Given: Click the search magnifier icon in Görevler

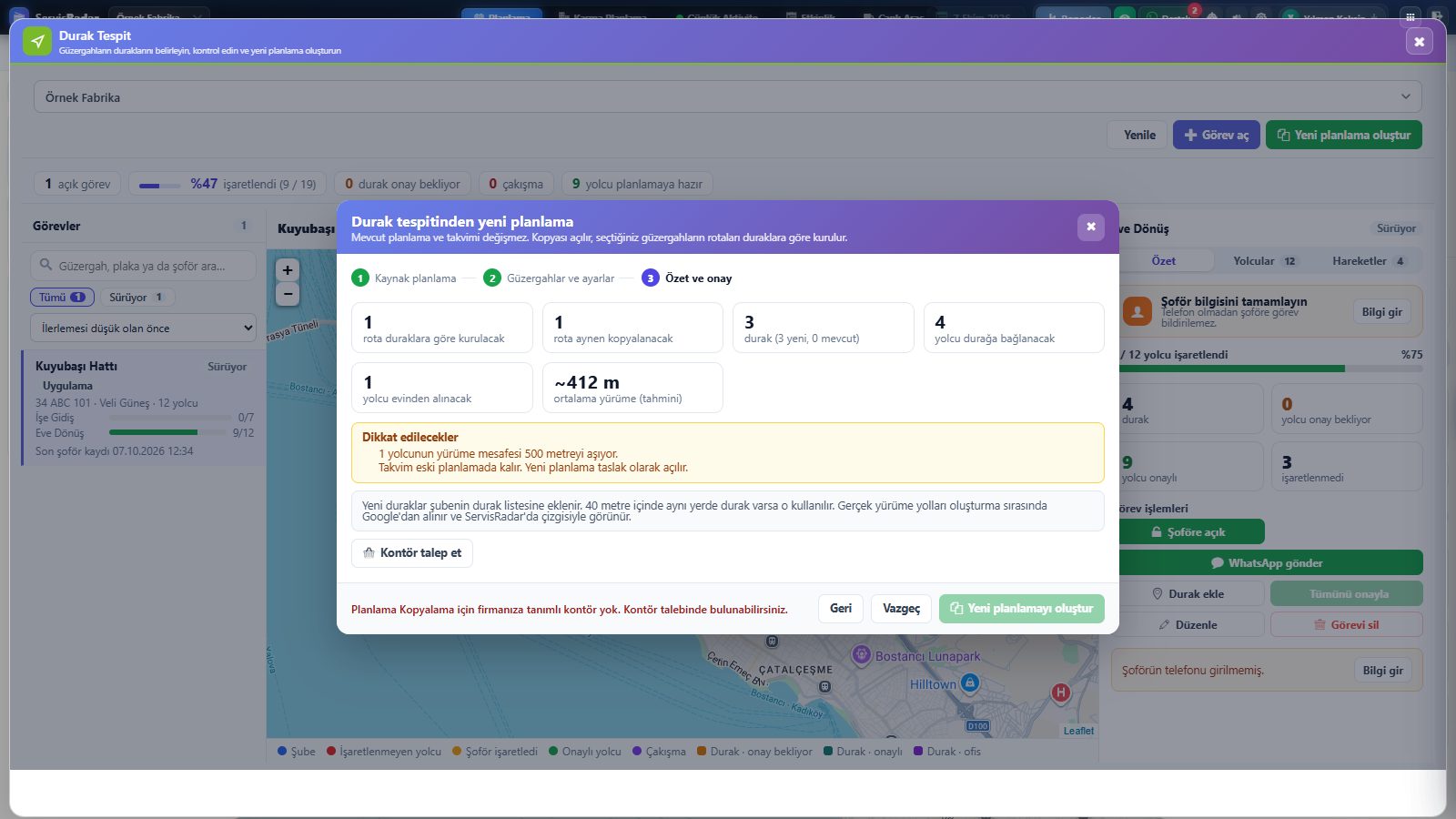Looking at the screenshot, I should pos(45,266).
